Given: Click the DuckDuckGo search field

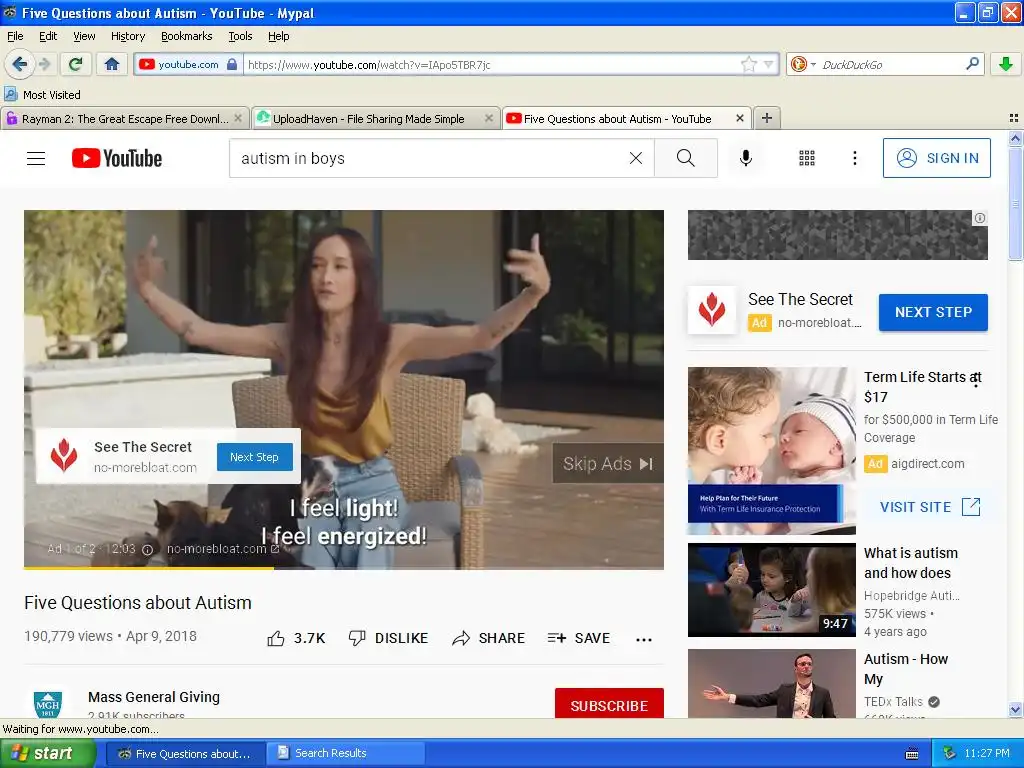Looking at the screenshot, I should [889, 64].
